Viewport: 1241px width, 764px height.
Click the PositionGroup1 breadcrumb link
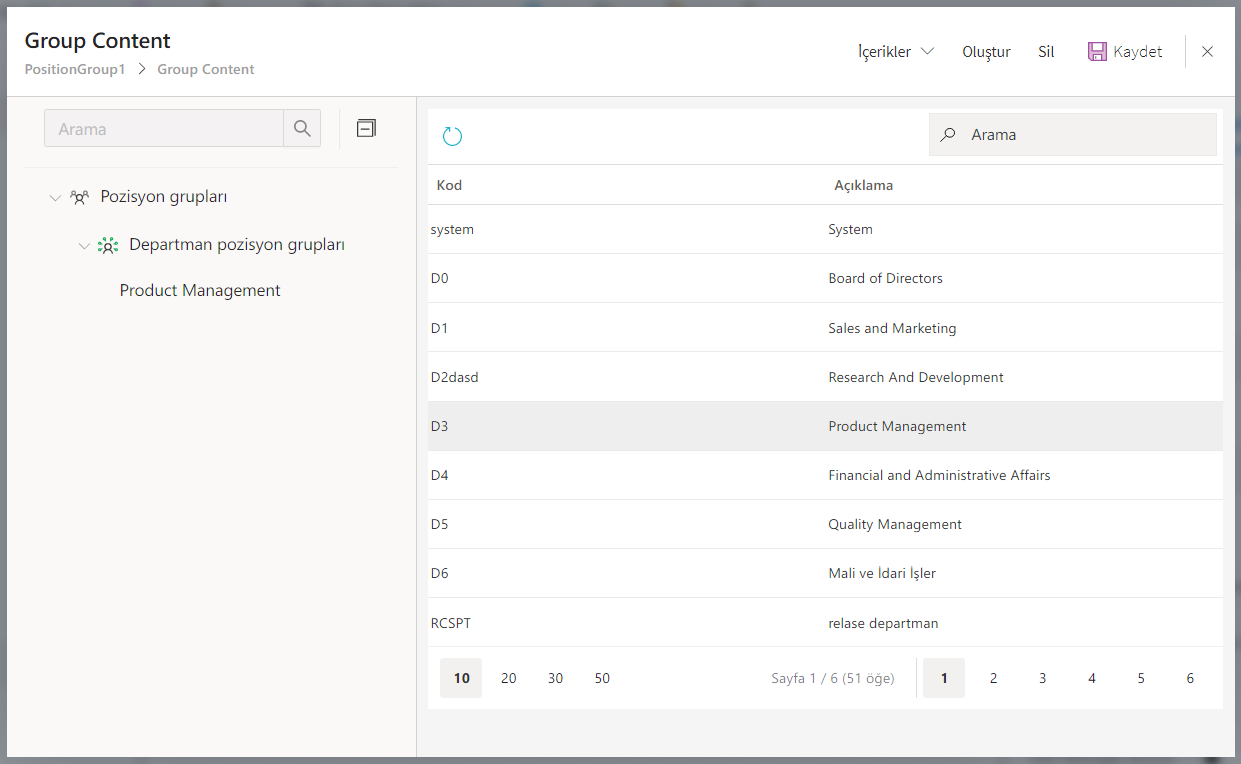coord(75,70)
